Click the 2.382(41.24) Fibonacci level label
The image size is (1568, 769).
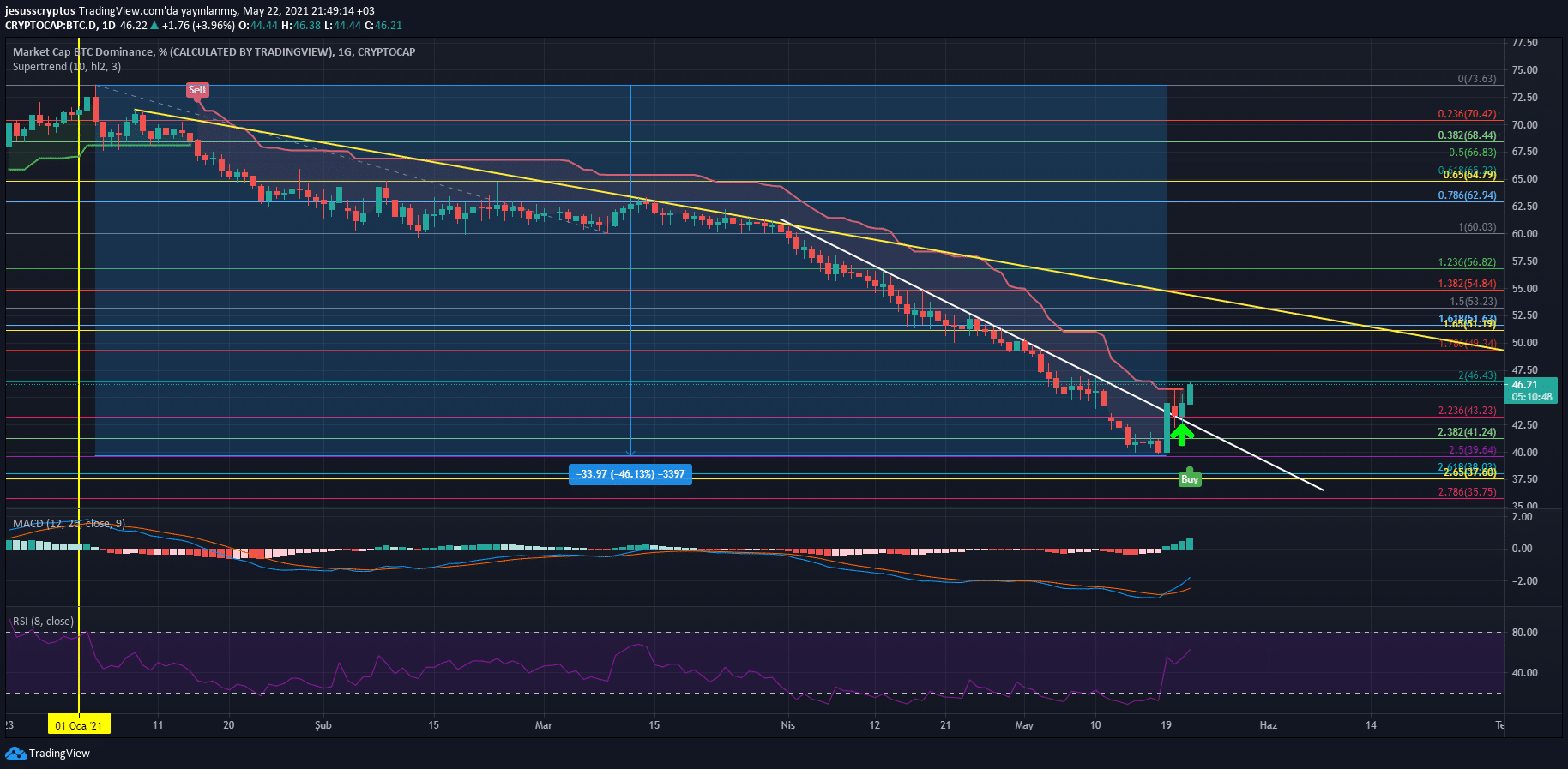point(1467,432)
